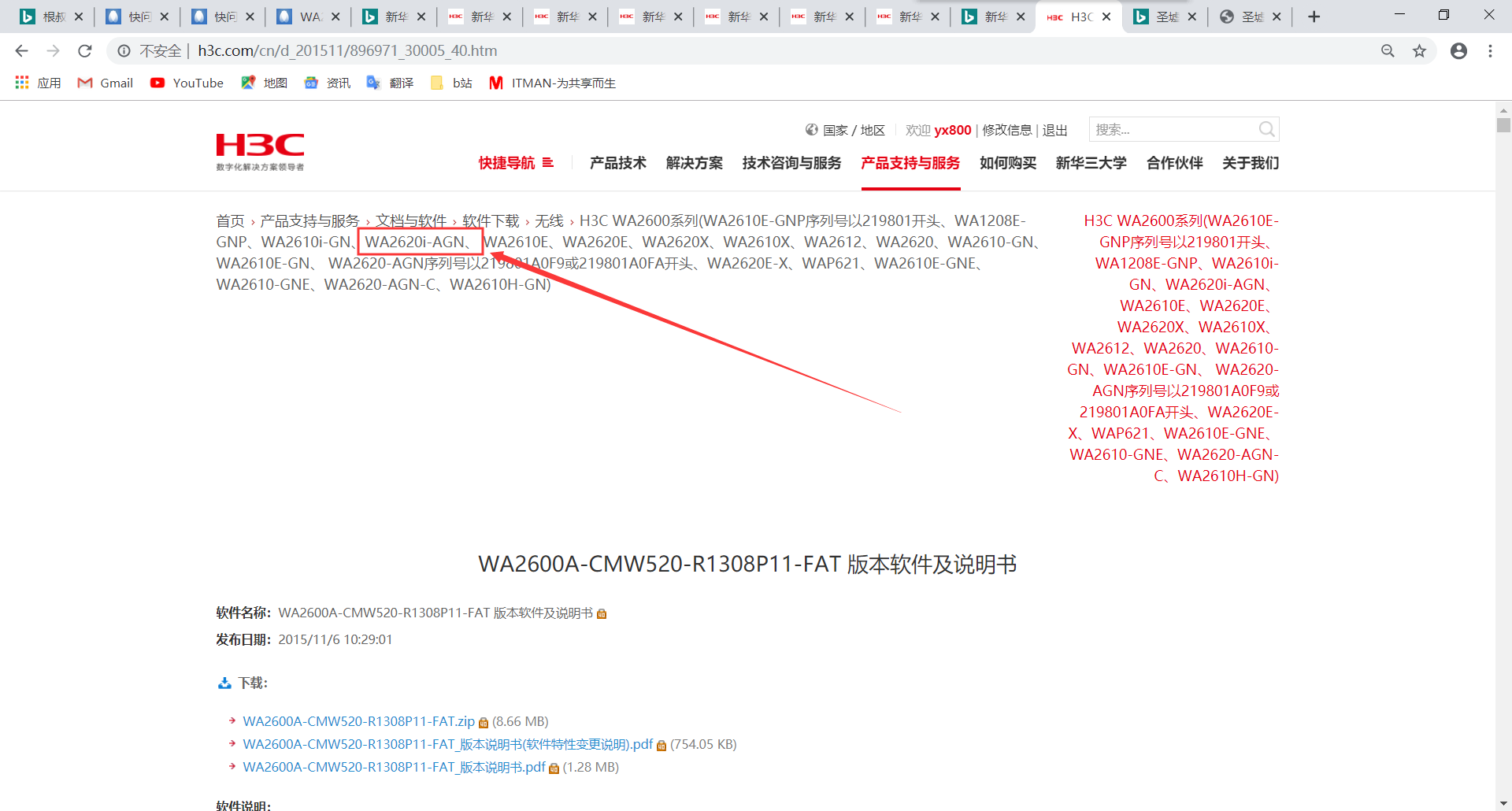Open the YouTube bookmark

point(187,83)
